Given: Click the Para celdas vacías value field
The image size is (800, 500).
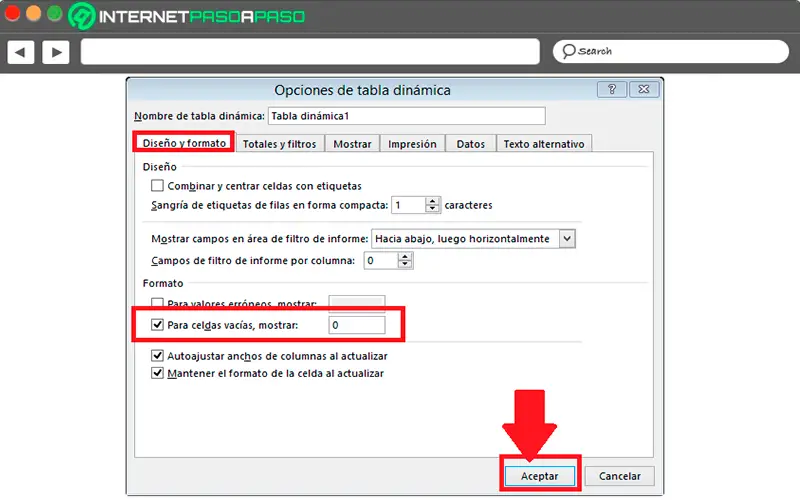Looking at the screenshot, I should [x=357, y=325].
